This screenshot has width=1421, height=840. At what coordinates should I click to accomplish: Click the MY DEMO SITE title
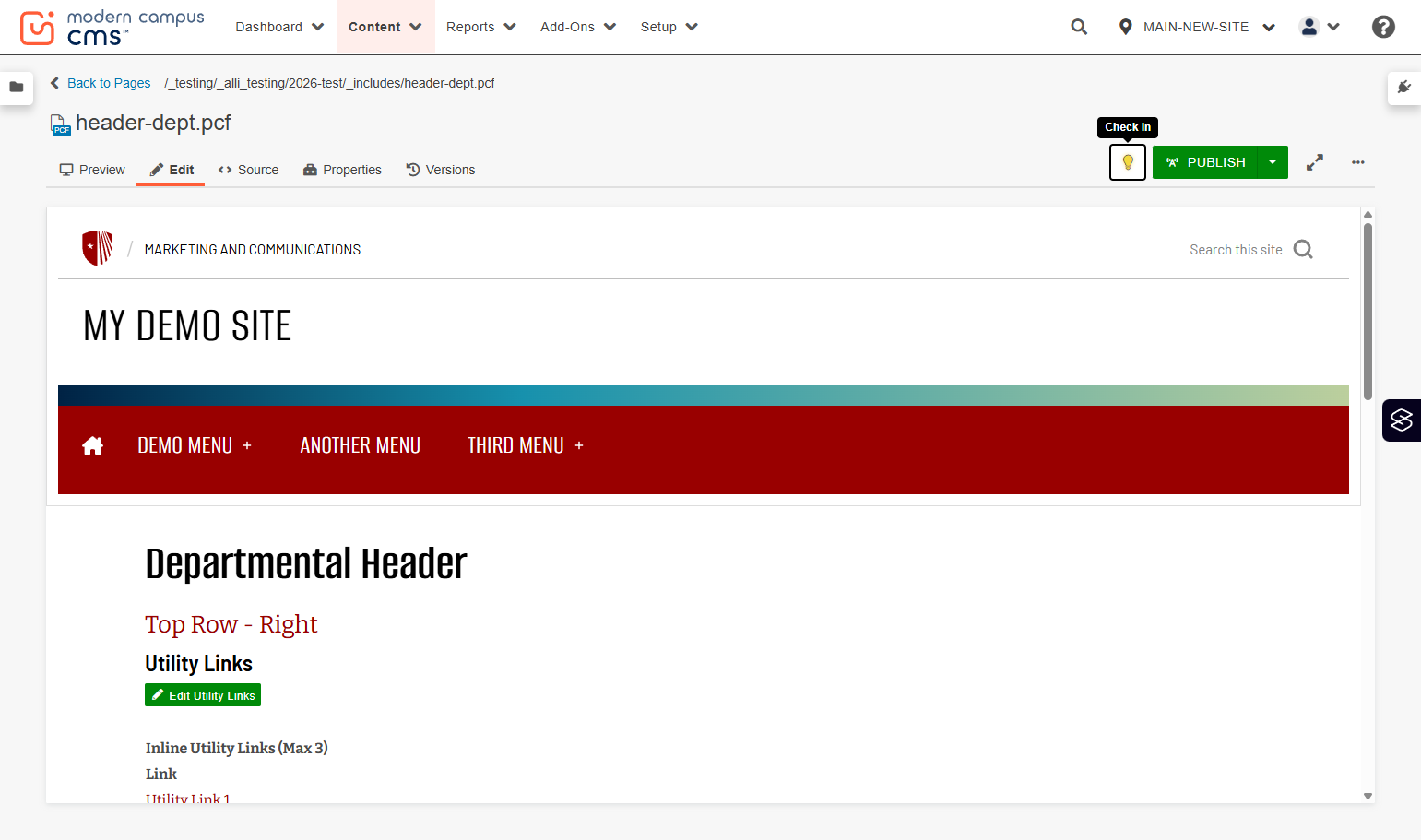pos(187,326)
